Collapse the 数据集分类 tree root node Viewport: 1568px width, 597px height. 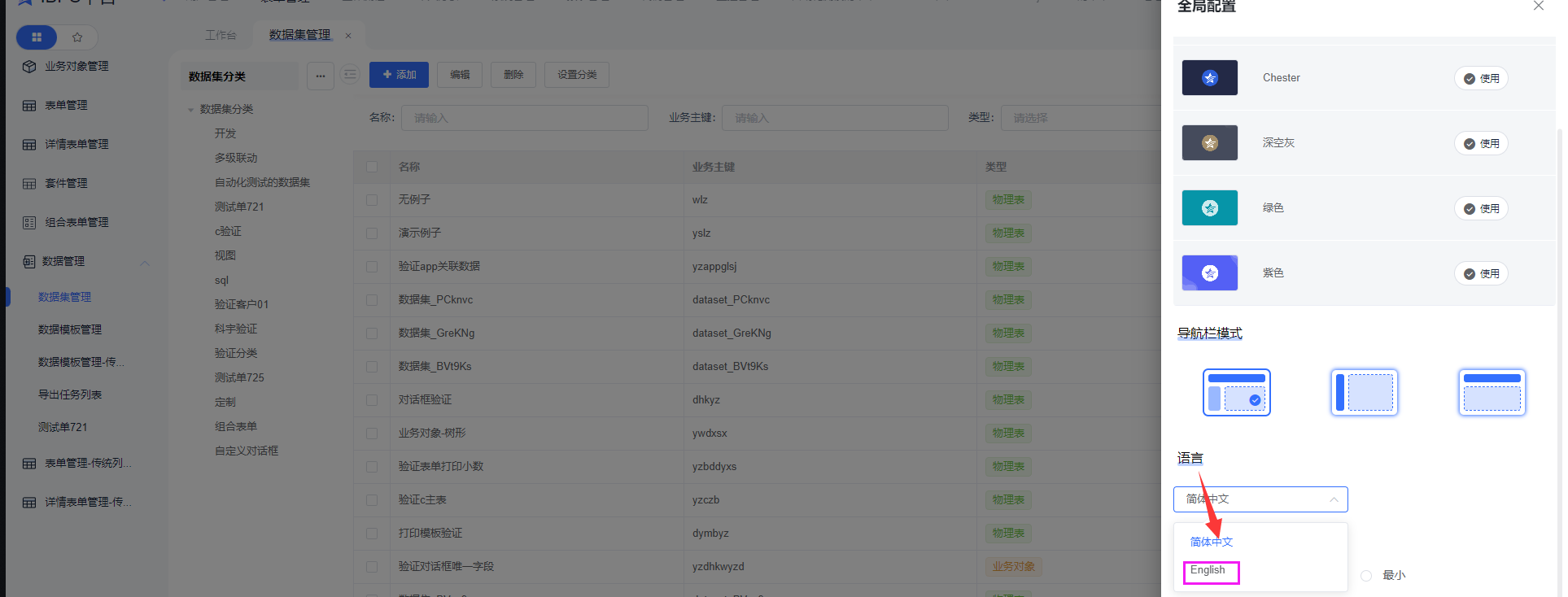(191, 110)
